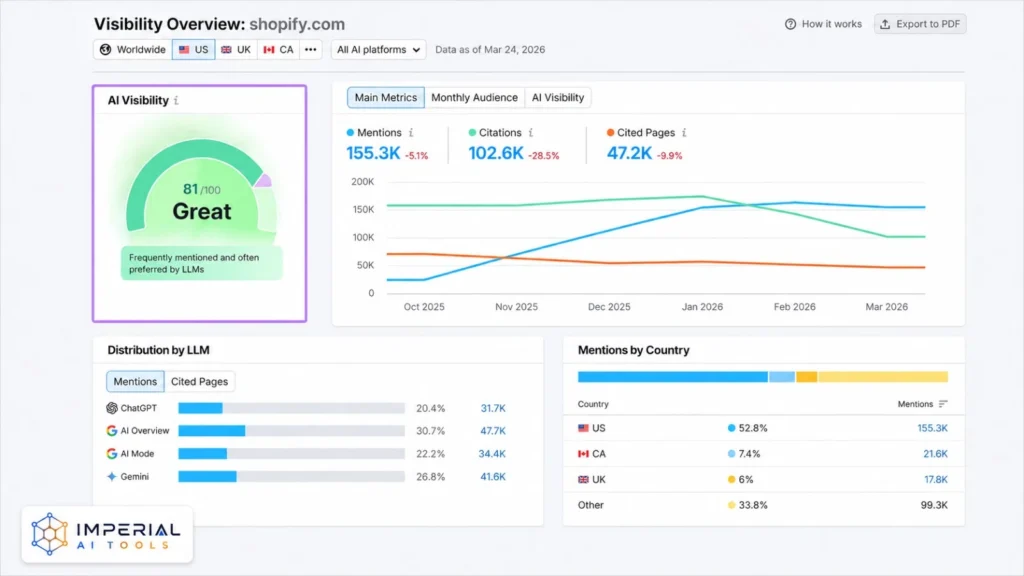Click the UK flag in country table
The width and height of the screenshot is (1024, 576).
[583, 479]
